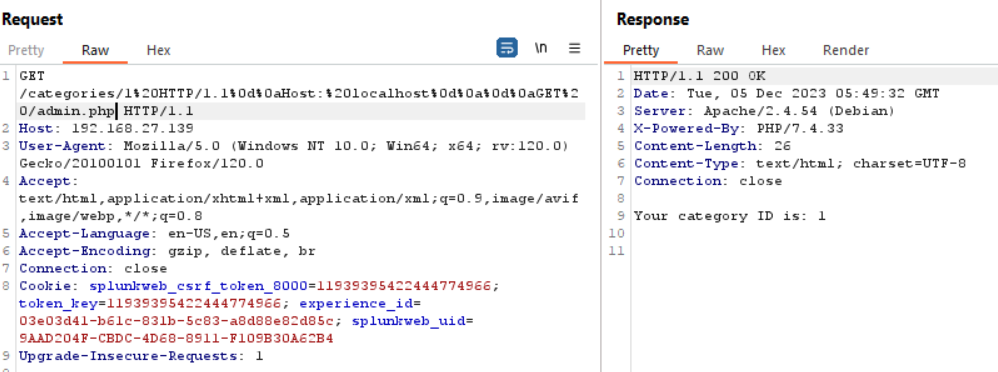998x372 pixels.
Task: Open the Request panel hamburger menu
Action: pyautogui.click(x=574, y=48)
